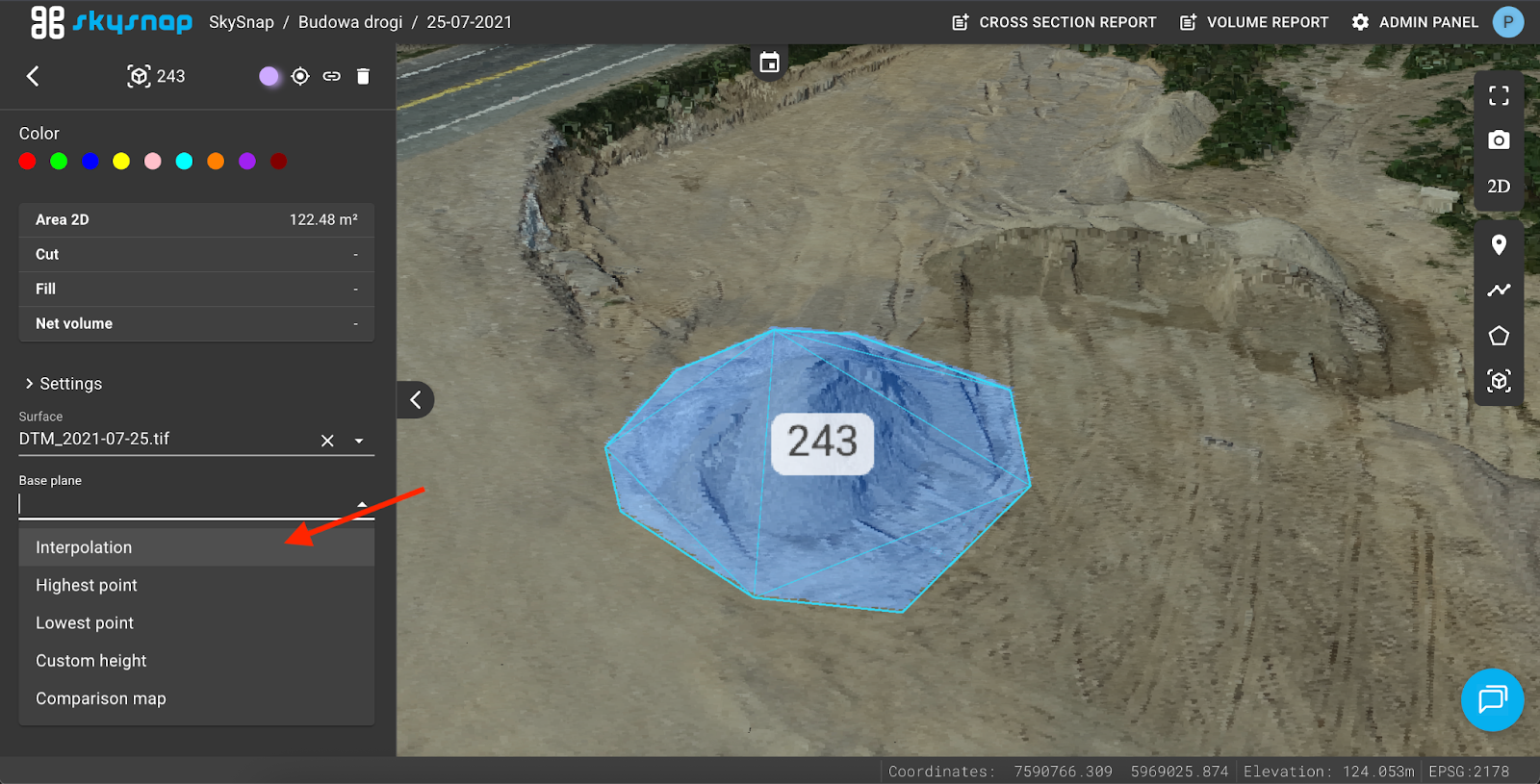Pick the cyan color swatch
Image resolution: width=1540 pixels, height=784 pixels.
[184, 162]
